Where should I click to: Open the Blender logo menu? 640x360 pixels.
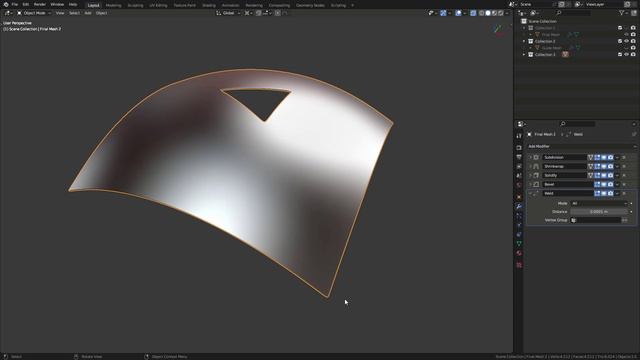6,4
